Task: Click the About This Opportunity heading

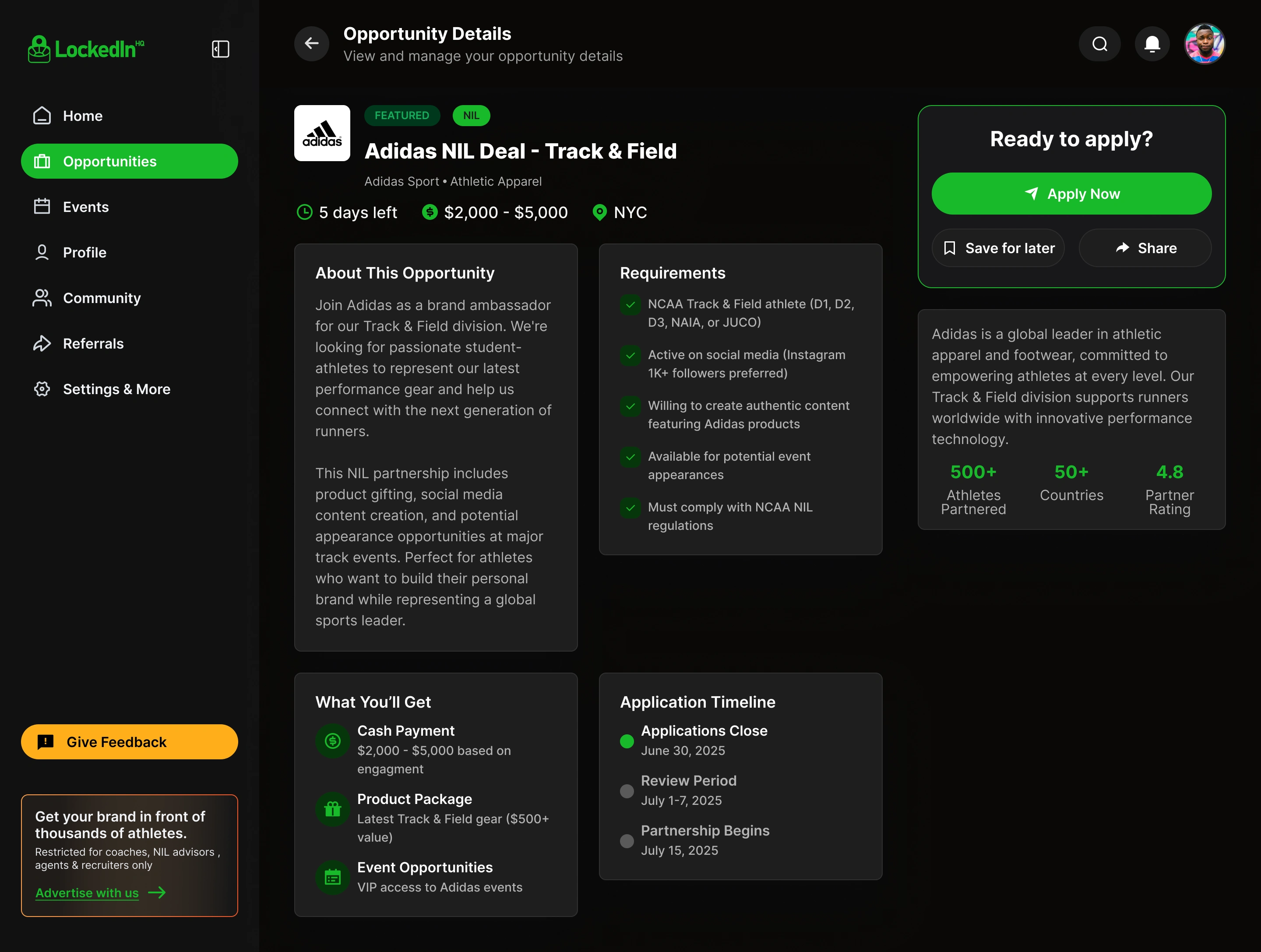Action: tap(405, 273)
